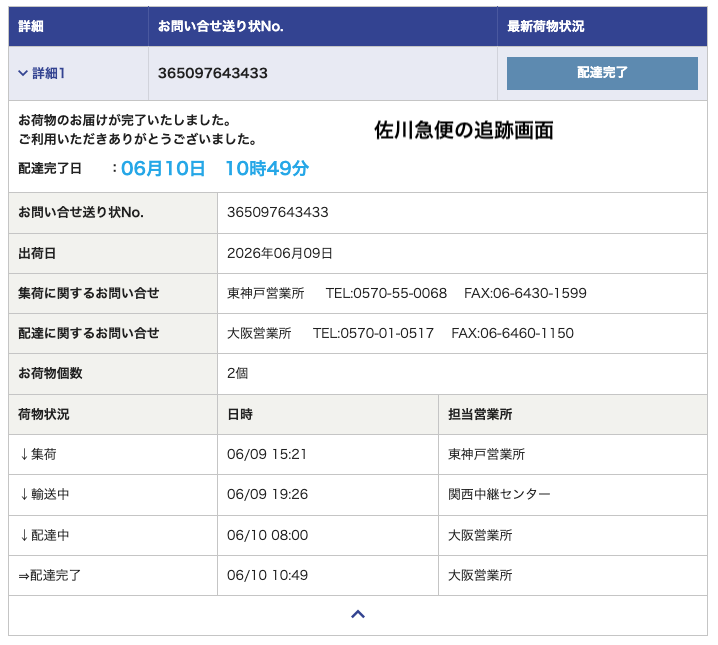
Task: Select FAX:06-6460-1150 fax number
Action: 512,333
